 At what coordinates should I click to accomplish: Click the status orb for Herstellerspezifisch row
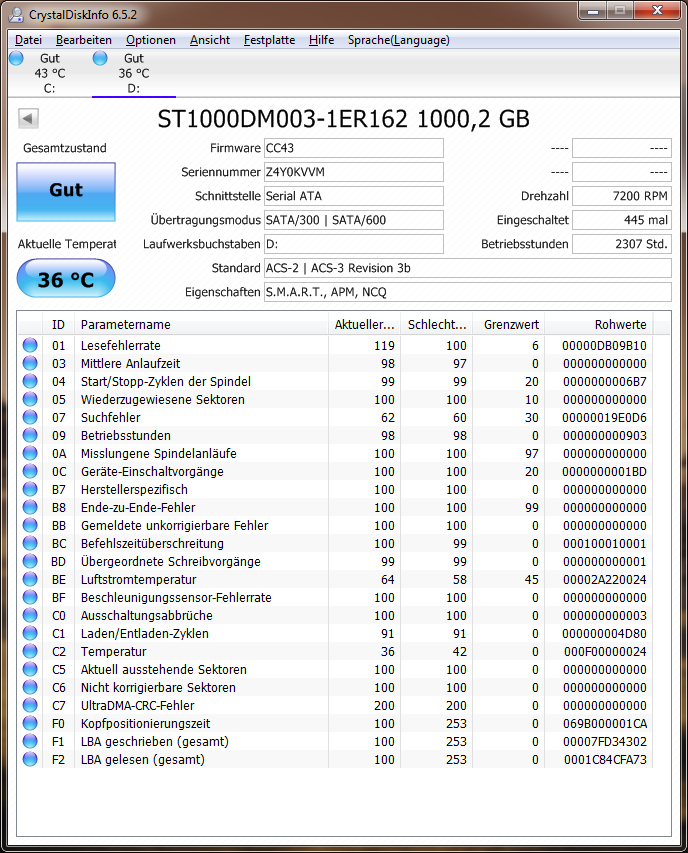[30, 489]
